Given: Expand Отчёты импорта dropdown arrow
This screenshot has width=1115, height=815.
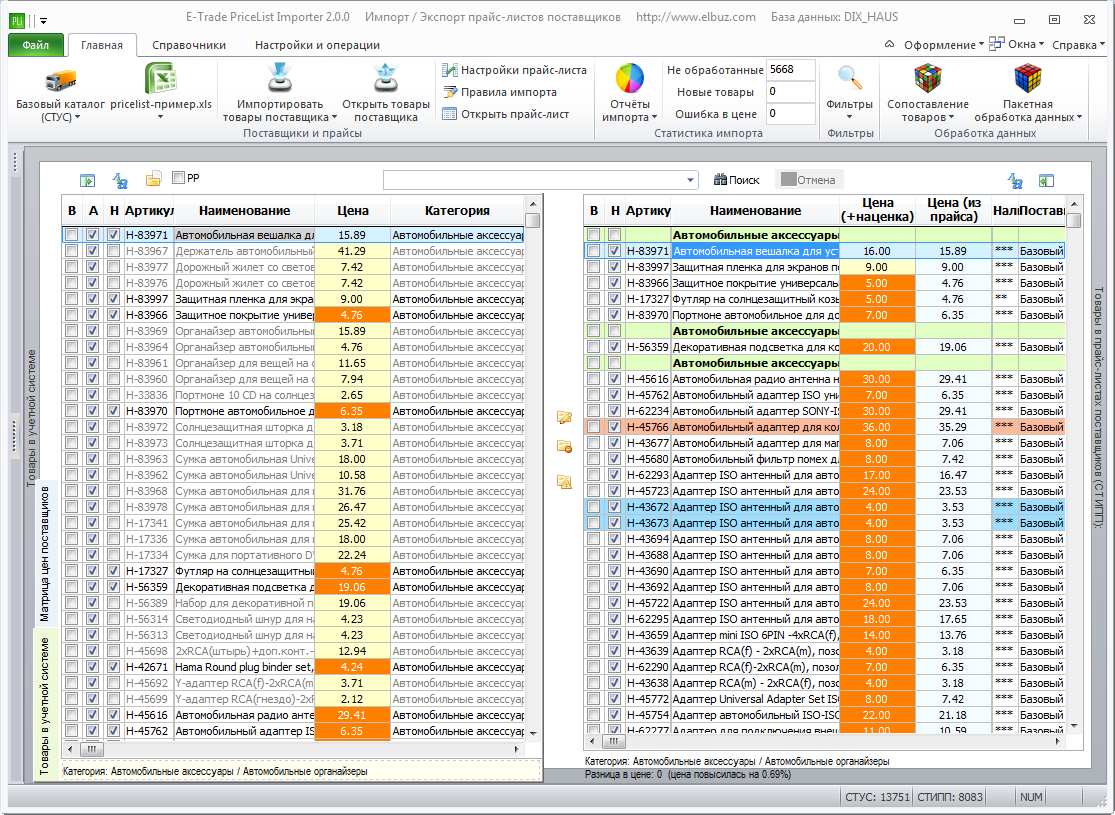Looking at the screenshot, I should point(654,117).
